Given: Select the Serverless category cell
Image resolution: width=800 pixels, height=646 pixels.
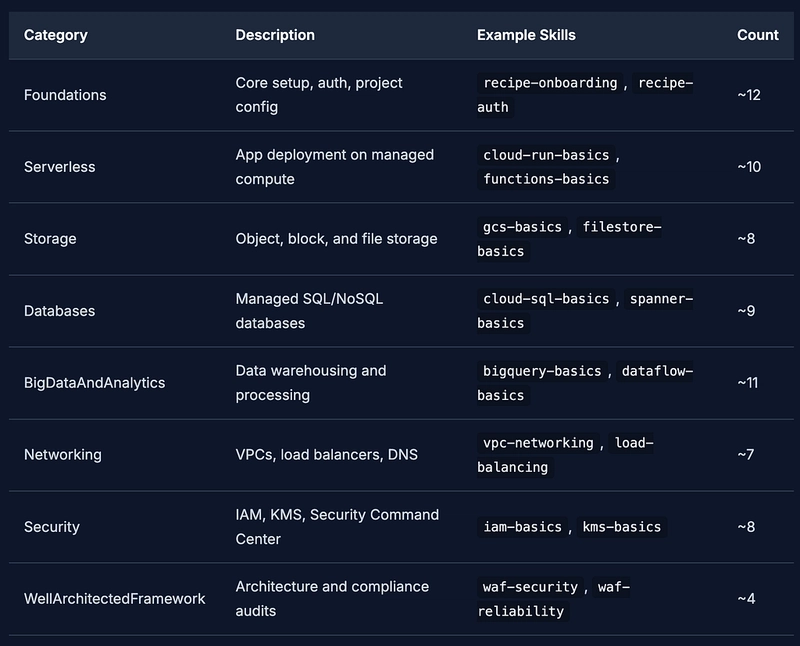Looking at the screenshot, I should click(60, 167).
